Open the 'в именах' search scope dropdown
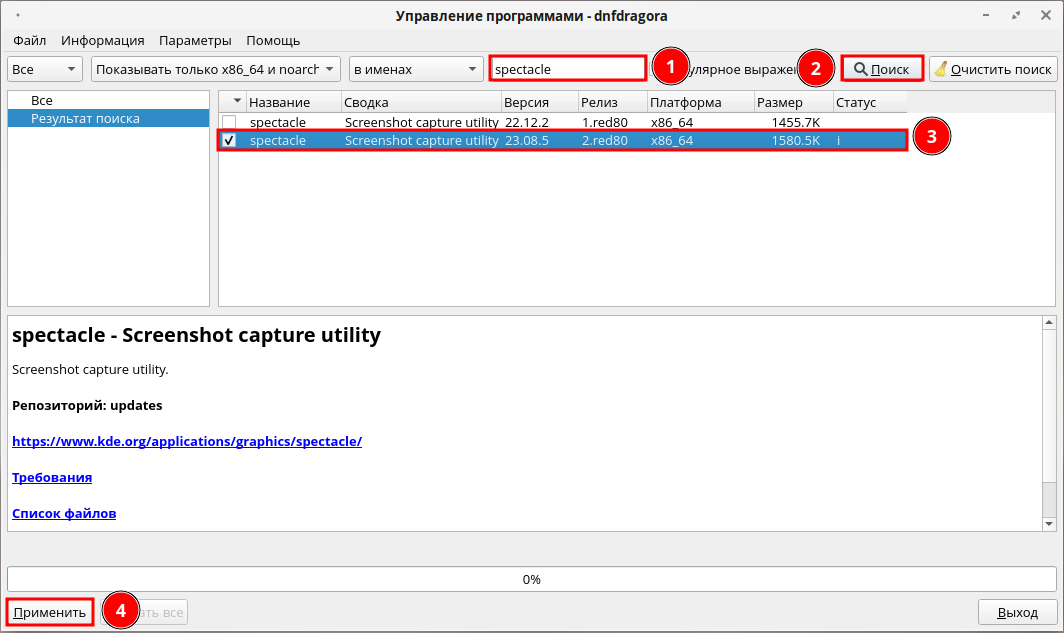This screenshot has height=633, width=1064. (x=416, y=69)
